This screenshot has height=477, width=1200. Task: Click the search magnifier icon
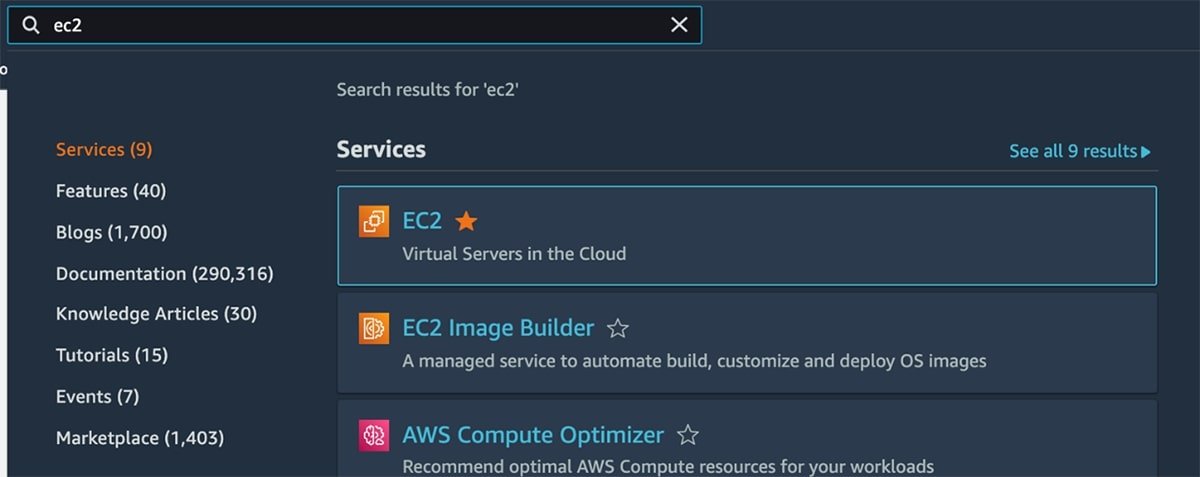33,26
